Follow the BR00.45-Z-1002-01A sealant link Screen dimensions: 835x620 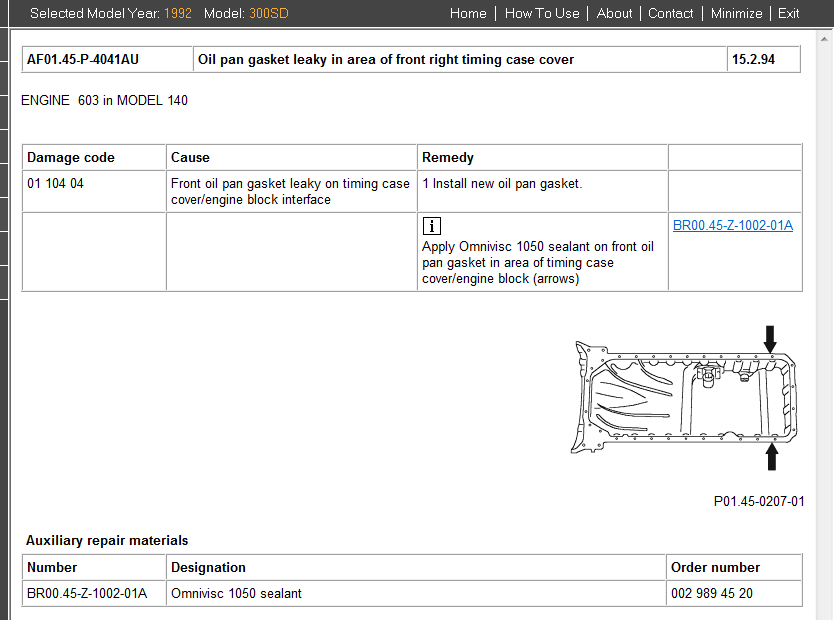pos(733,225)
